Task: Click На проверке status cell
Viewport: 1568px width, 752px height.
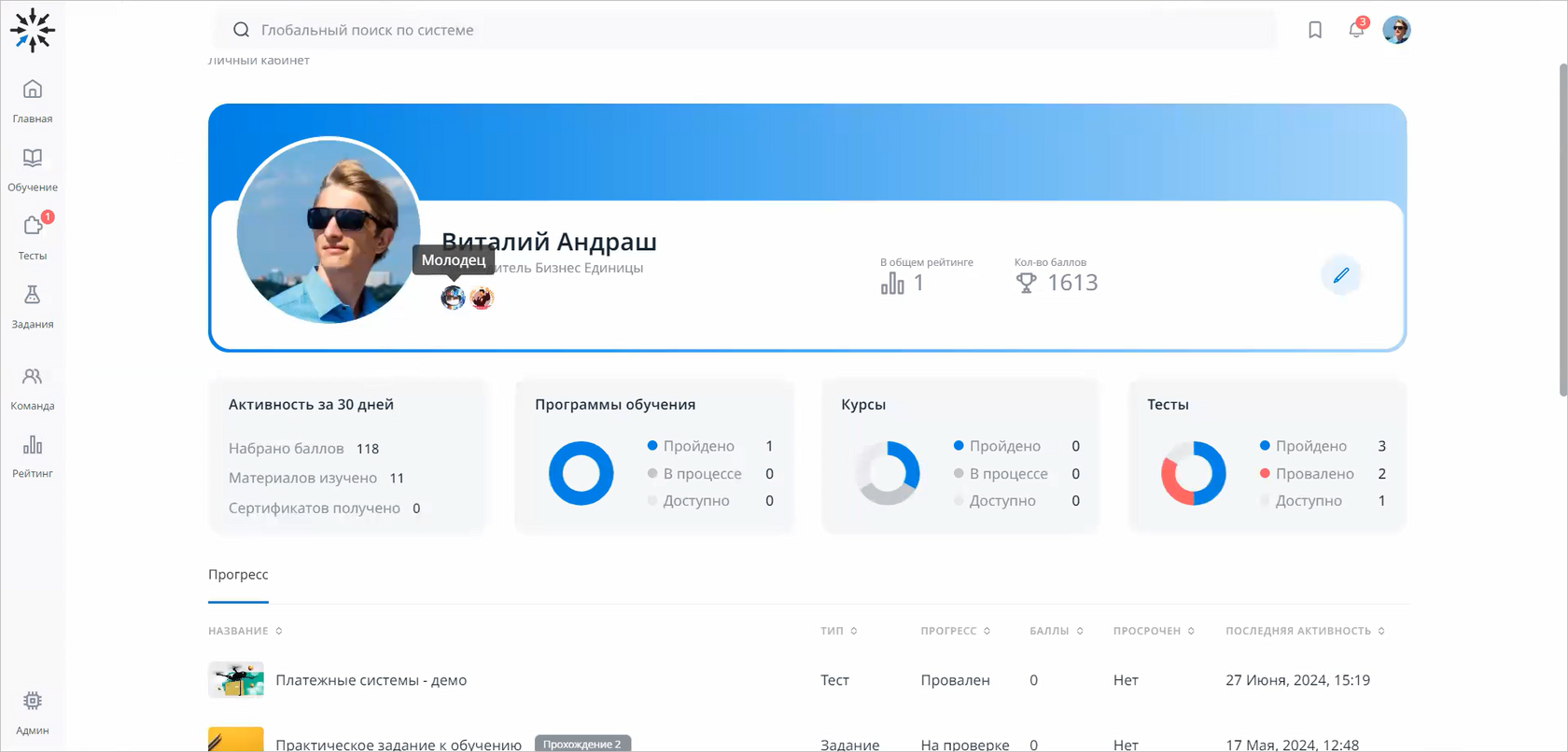Action: pyautogui.click(x=965, y=745)
